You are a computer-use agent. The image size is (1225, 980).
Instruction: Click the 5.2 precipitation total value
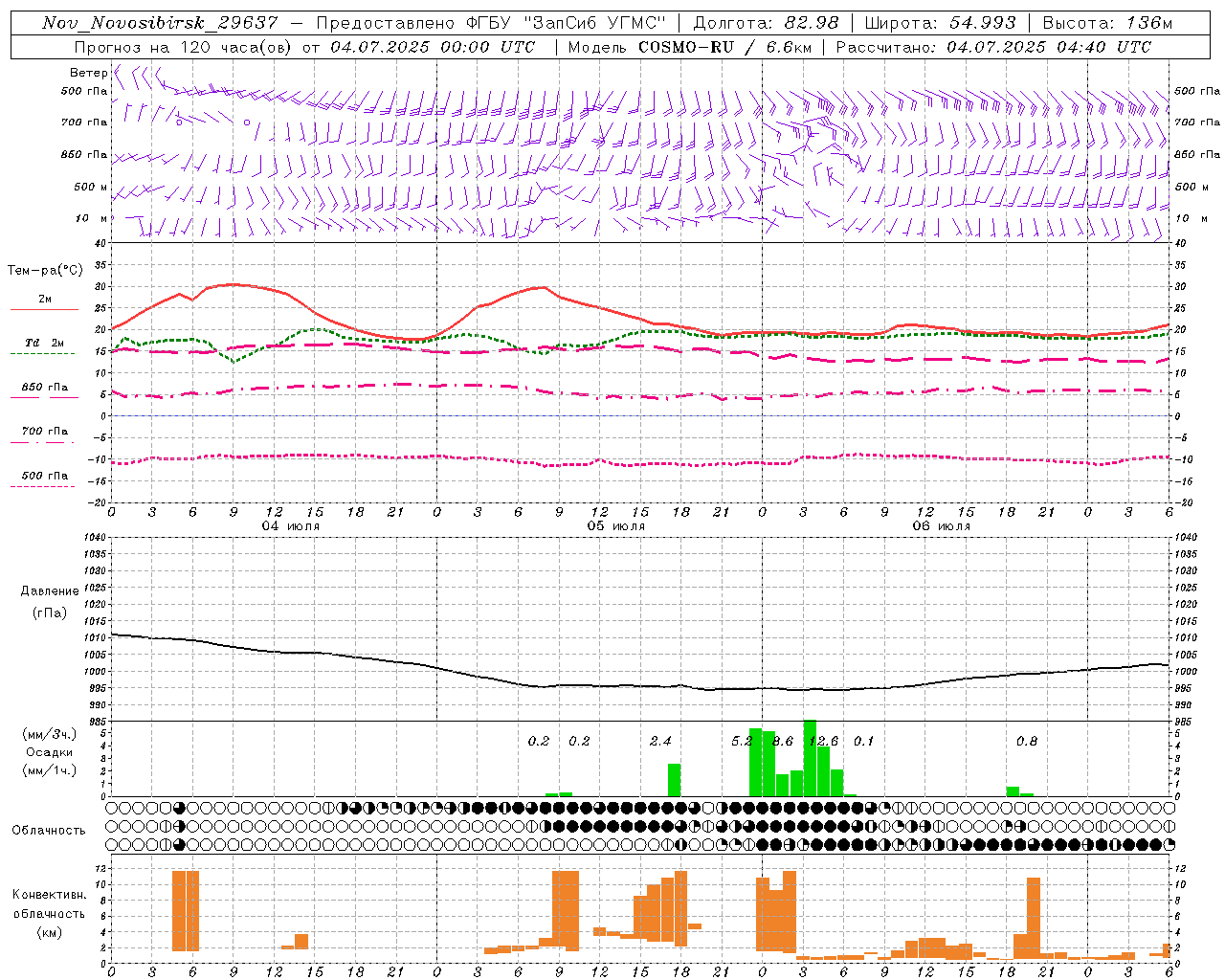click(x=741, y=741)
